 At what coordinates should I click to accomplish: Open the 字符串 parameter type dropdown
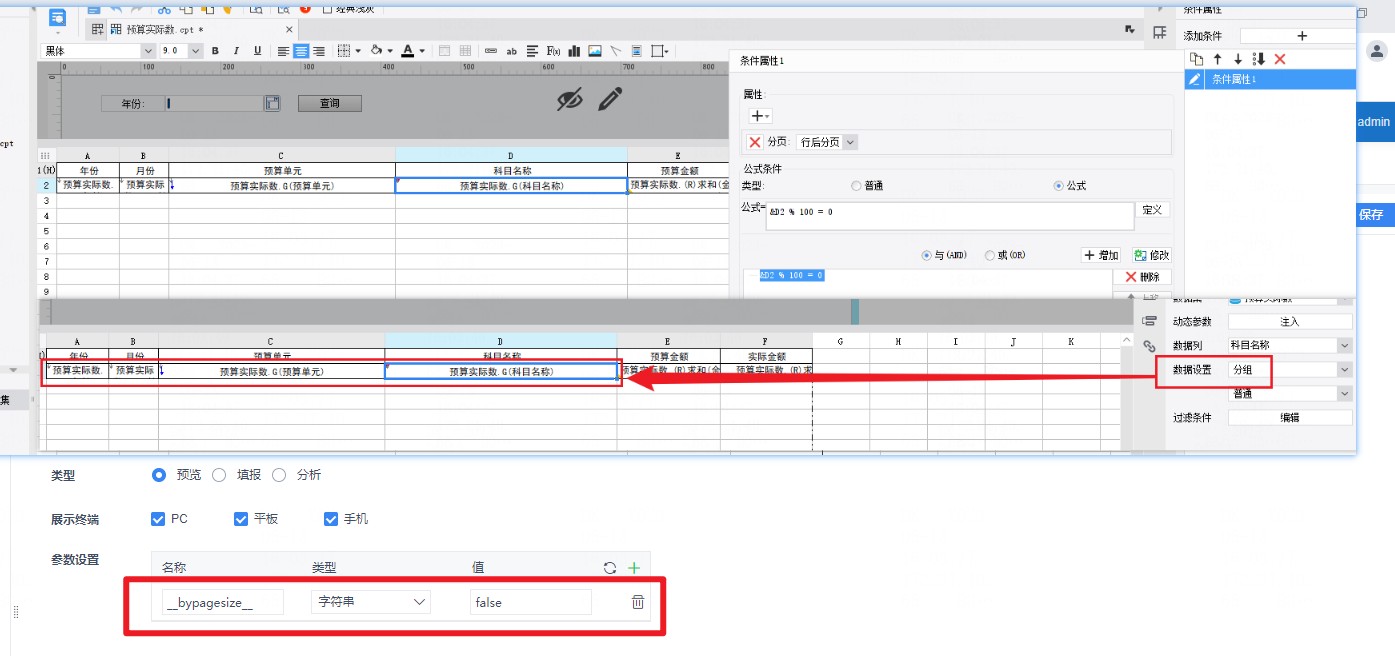coord(371,602)
